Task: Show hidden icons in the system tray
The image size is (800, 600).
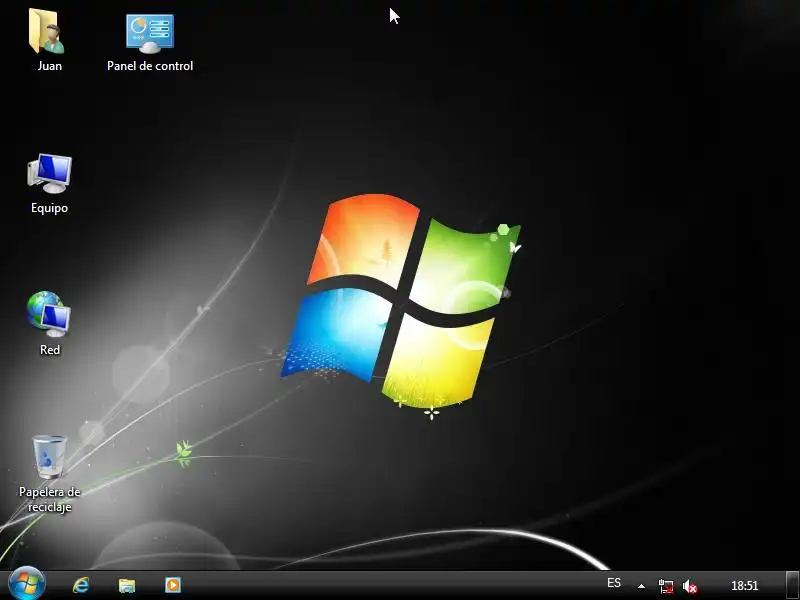Action: click(x=641, y=586)
